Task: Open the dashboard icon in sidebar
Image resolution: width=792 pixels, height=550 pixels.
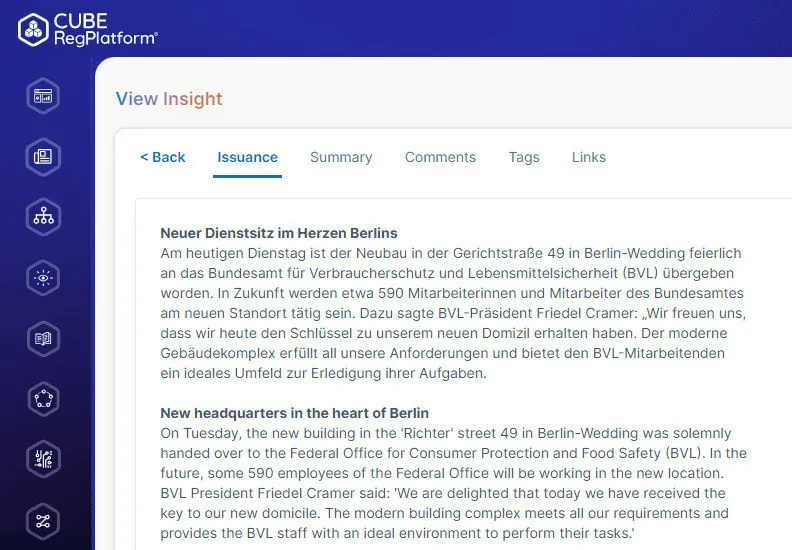Action: [x=43, y=97]
